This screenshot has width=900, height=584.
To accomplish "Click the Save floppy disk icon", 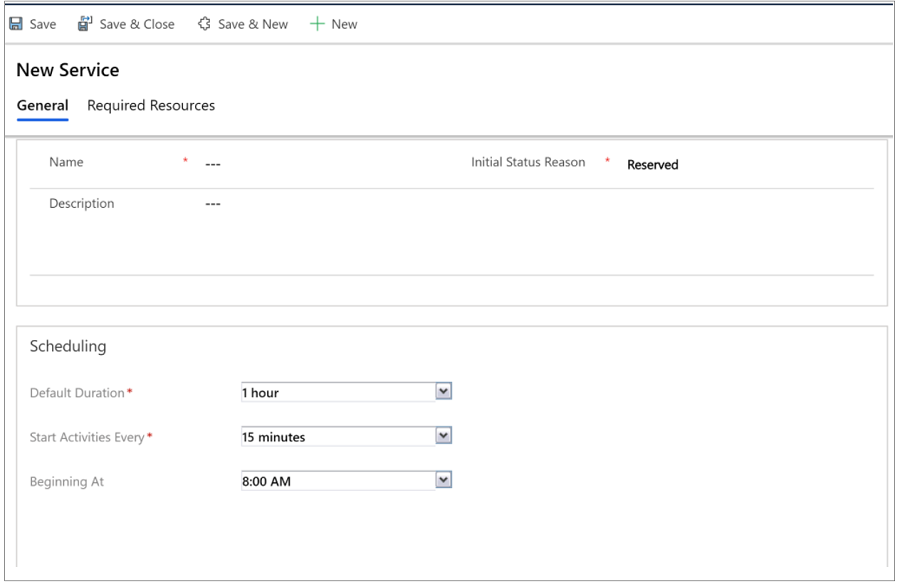I will pos(16,24).
